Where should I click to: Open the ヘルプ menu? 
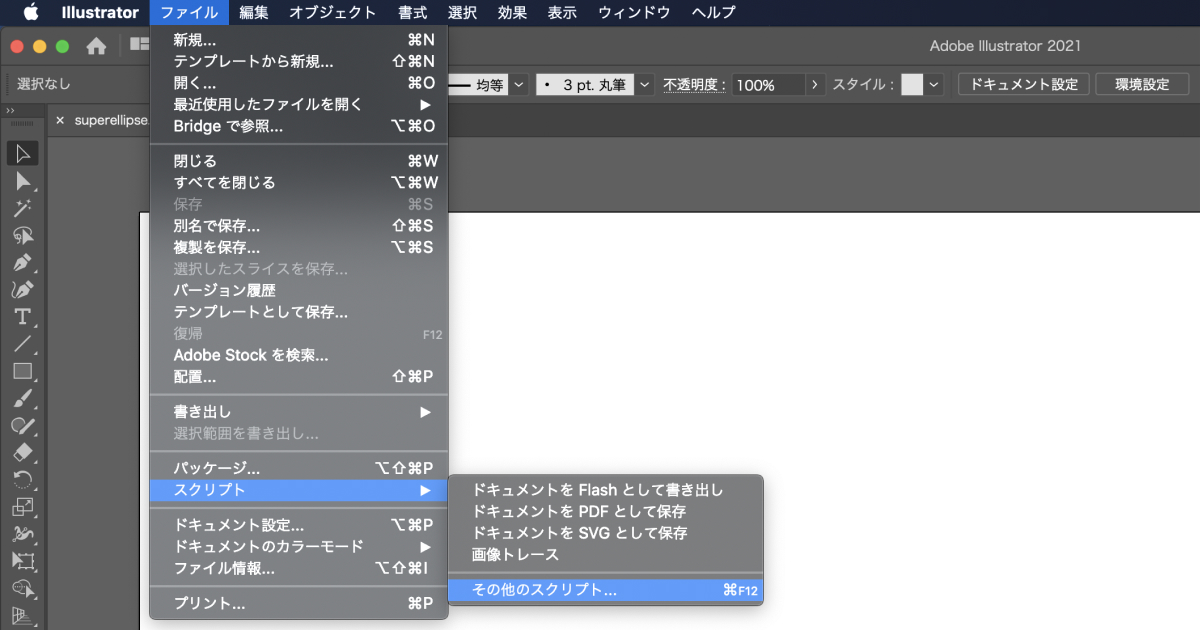coord(713,13)
